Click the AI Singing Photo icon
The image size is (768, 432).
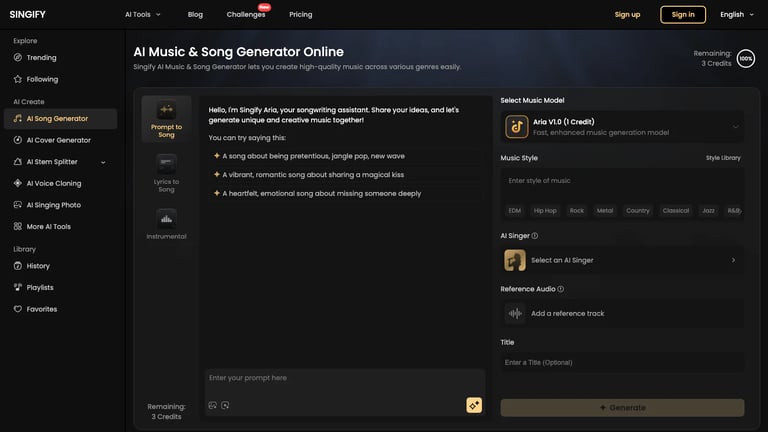pos(18,205)
